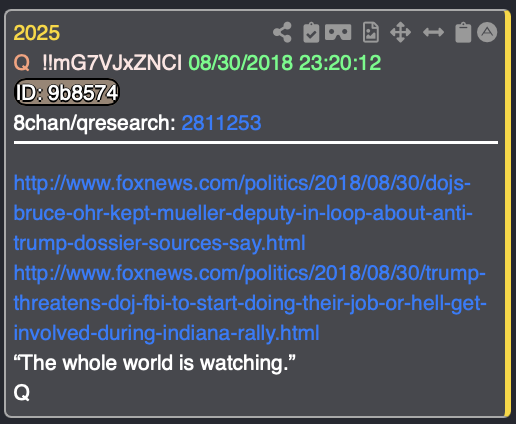Open the Fox News Bruce Ohr article link
Viewport: 516px width, 424px height.
tap(243, 213)
